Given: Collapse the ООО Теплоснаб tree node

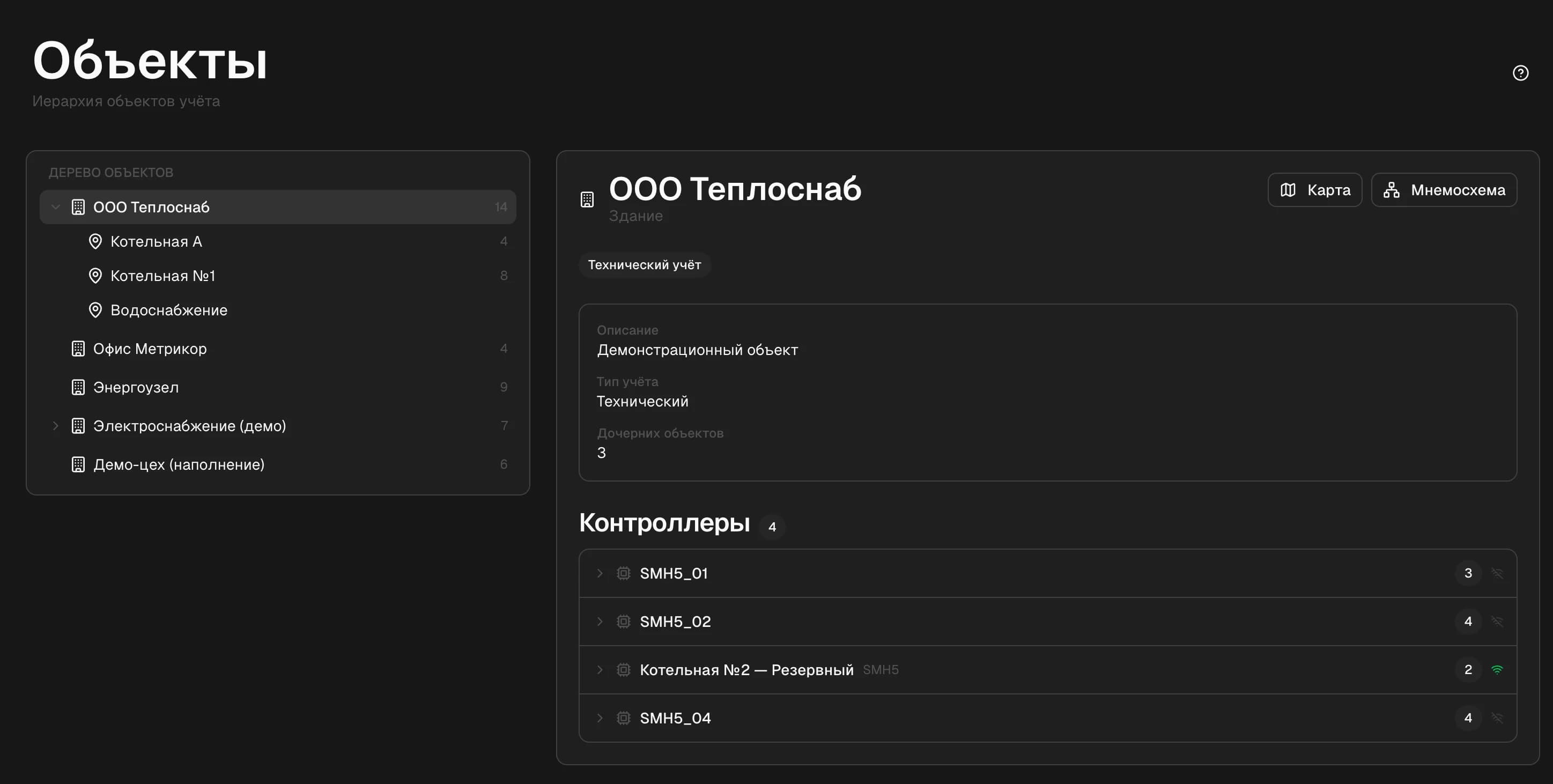Looking at the screenshot, I should [x=55, y=207].
